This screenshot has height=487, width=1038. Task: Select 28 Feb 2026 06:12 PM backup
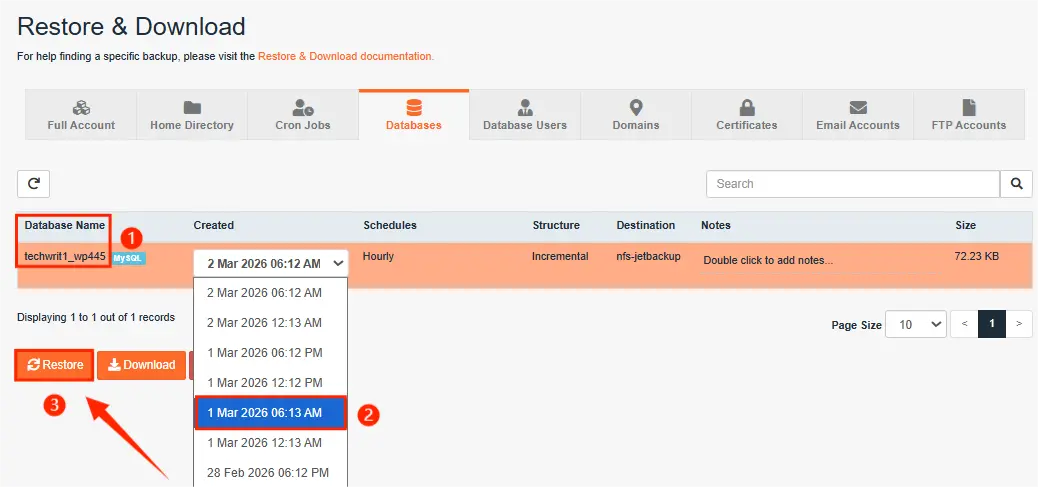(x=270, y=473)
